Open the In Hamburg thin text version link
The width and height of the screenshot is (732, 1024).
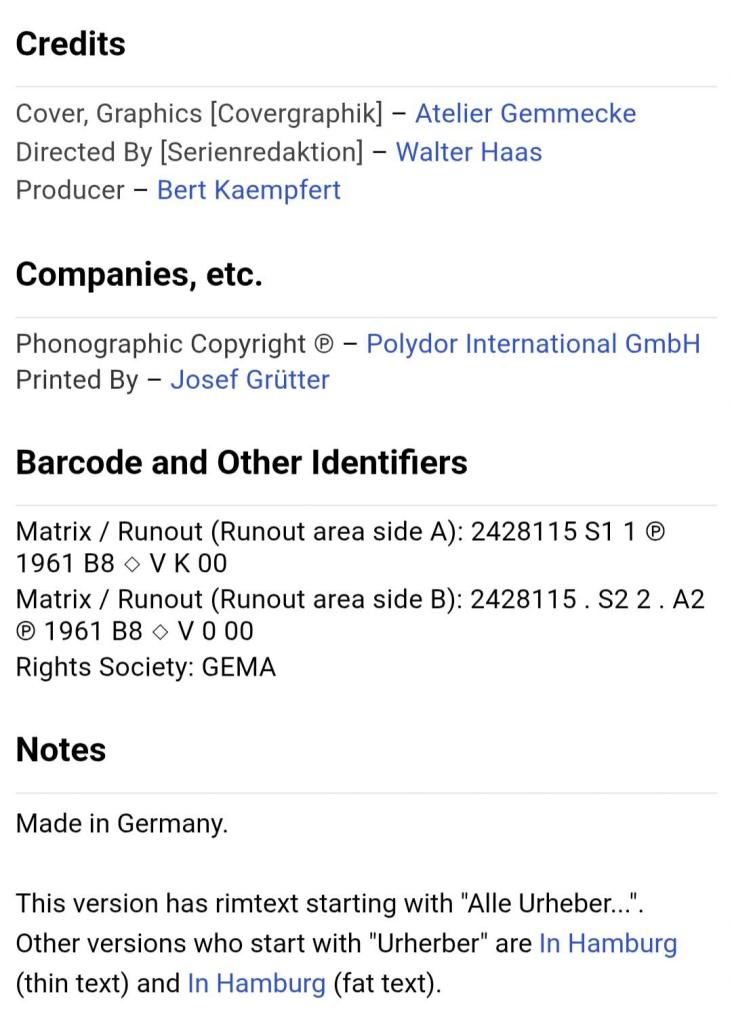coord(607,943)
